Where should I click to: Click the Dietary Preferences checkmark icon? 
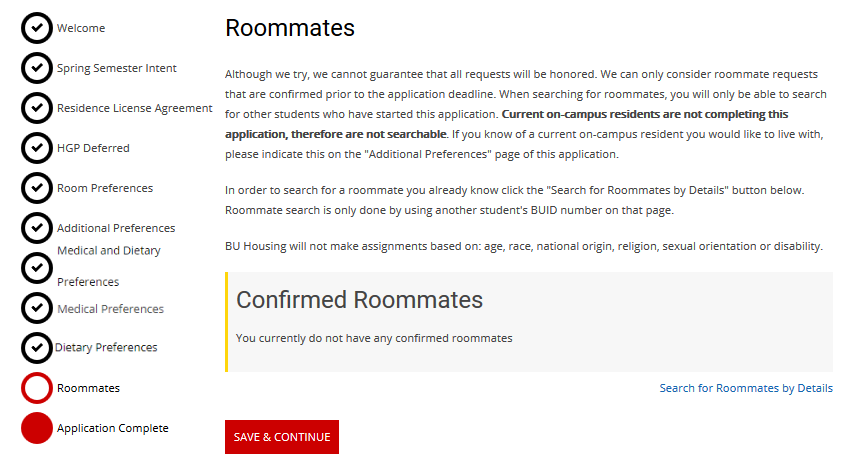tap(37, 347)
